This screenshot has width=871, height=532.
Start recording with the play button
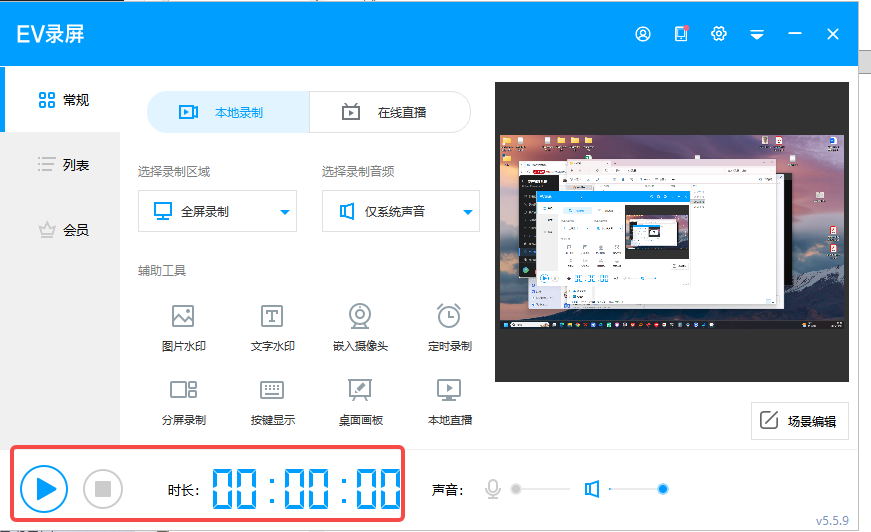pyautogui.click(x=44, y=489)
